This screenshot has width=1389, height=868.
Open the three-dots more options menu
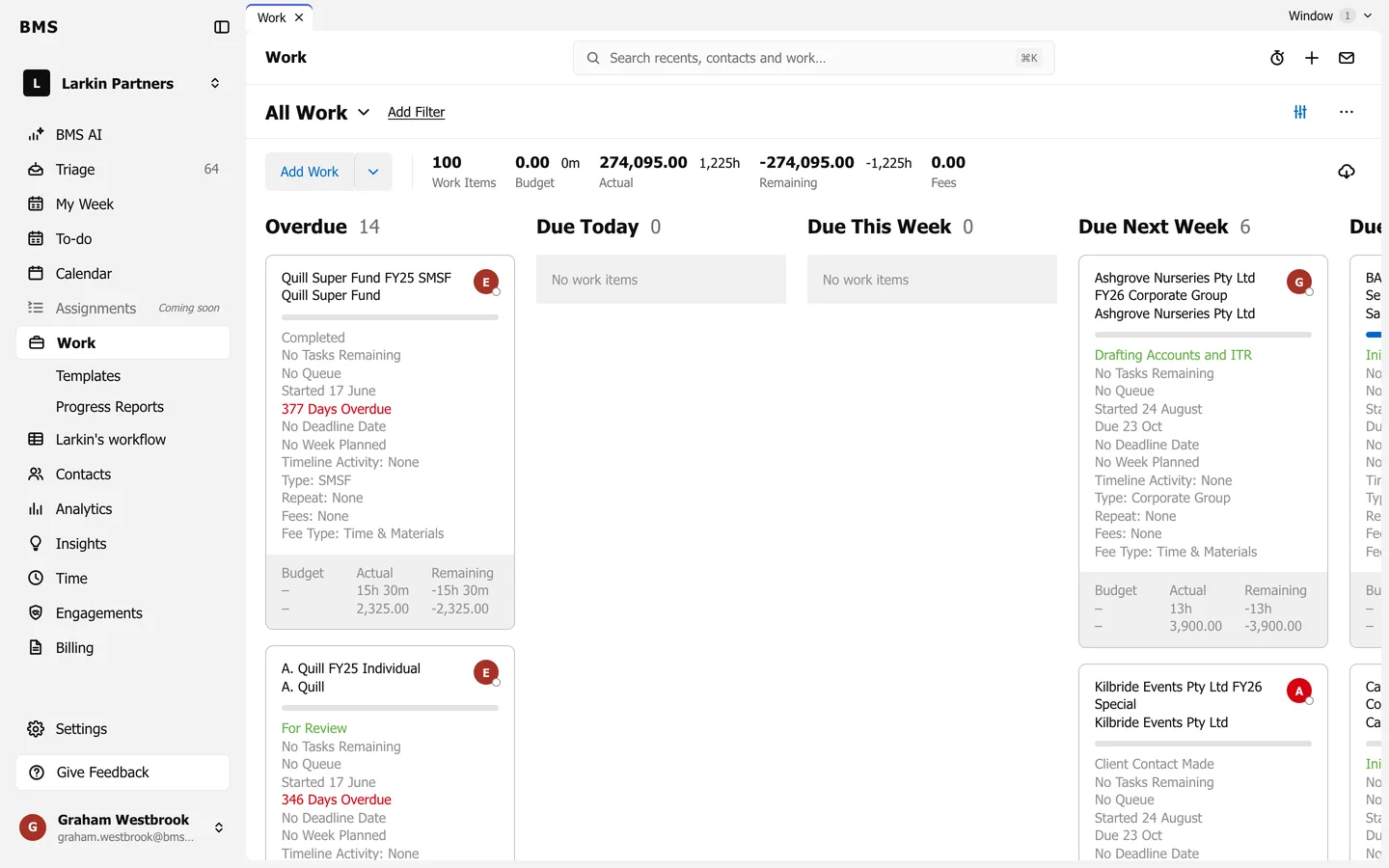point(1347,112)
